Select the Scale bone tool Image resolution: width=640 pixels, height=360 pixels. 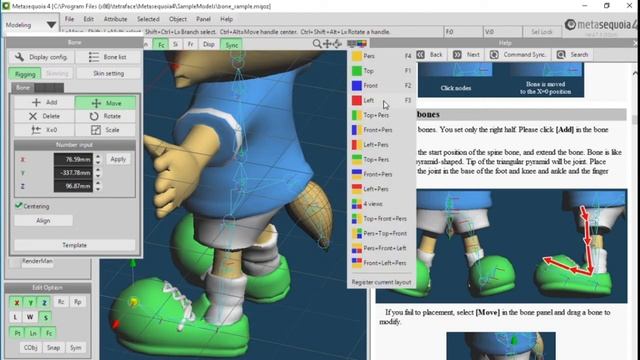point(105,130)
